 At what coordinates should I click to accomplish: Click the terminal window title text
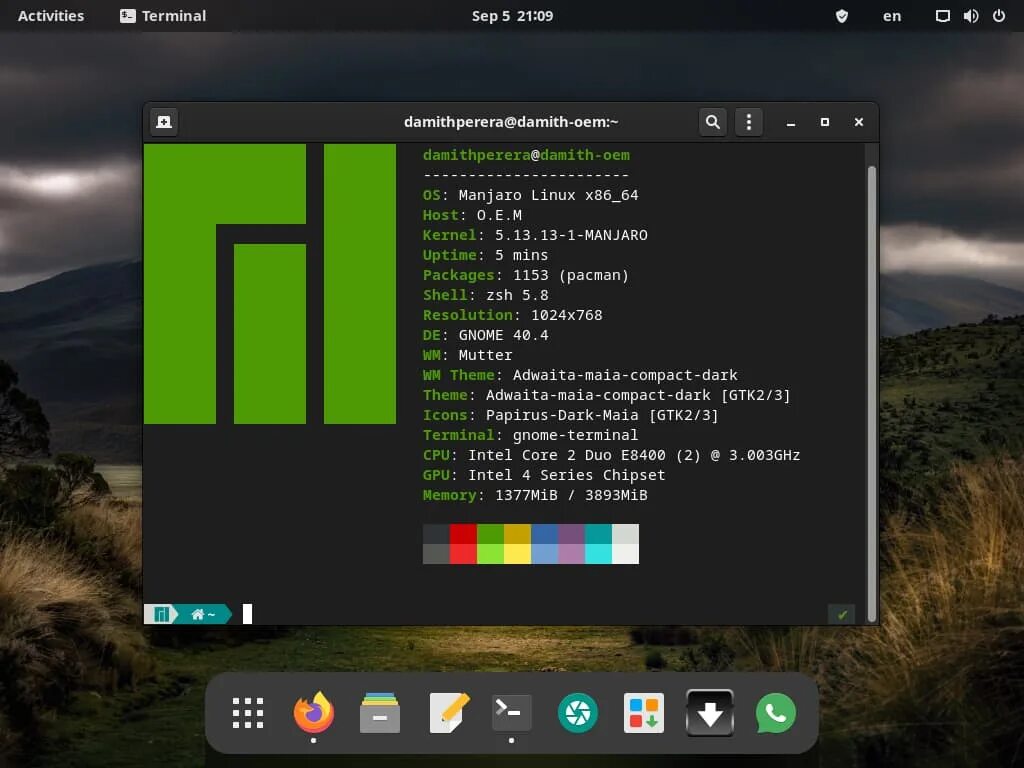tap(511, 122)
